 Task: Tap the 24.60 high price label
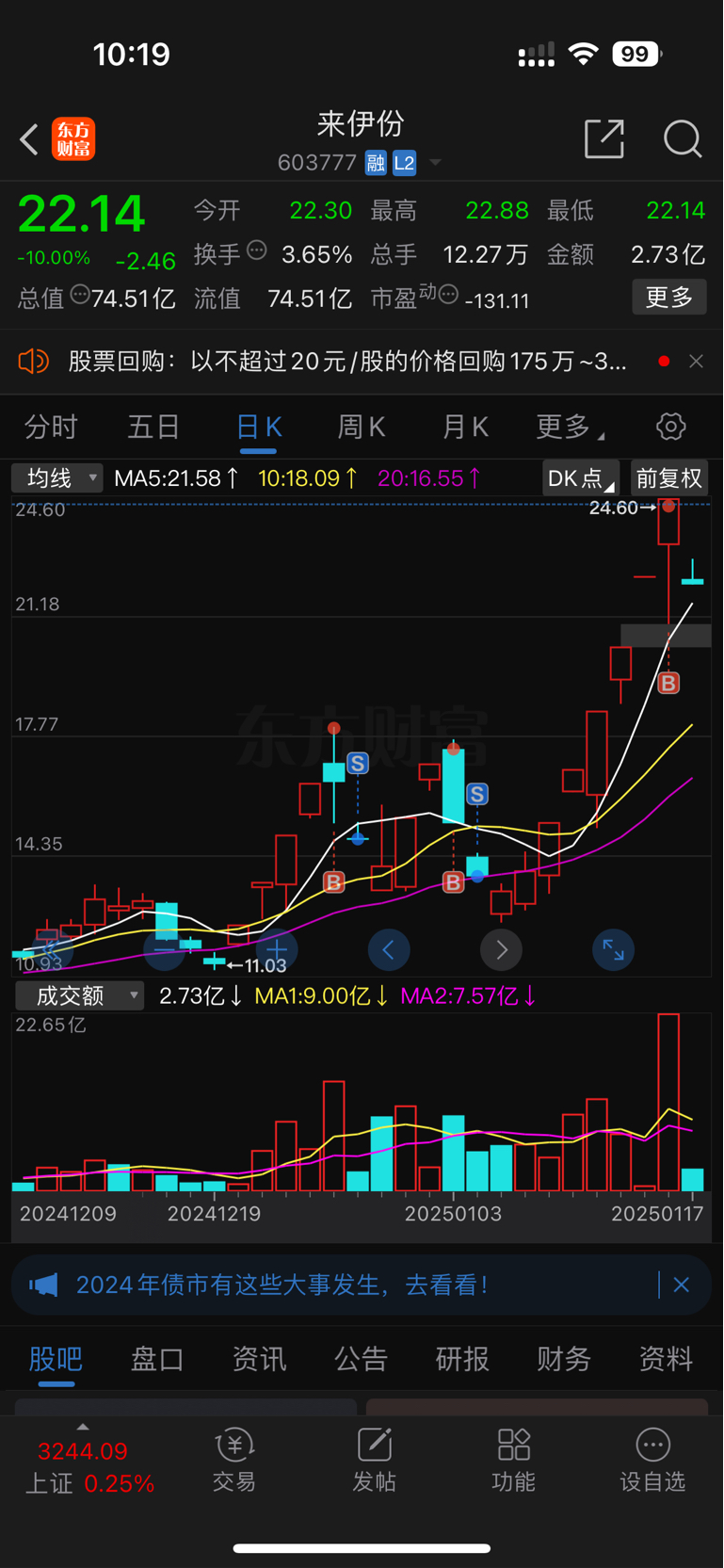613,509
